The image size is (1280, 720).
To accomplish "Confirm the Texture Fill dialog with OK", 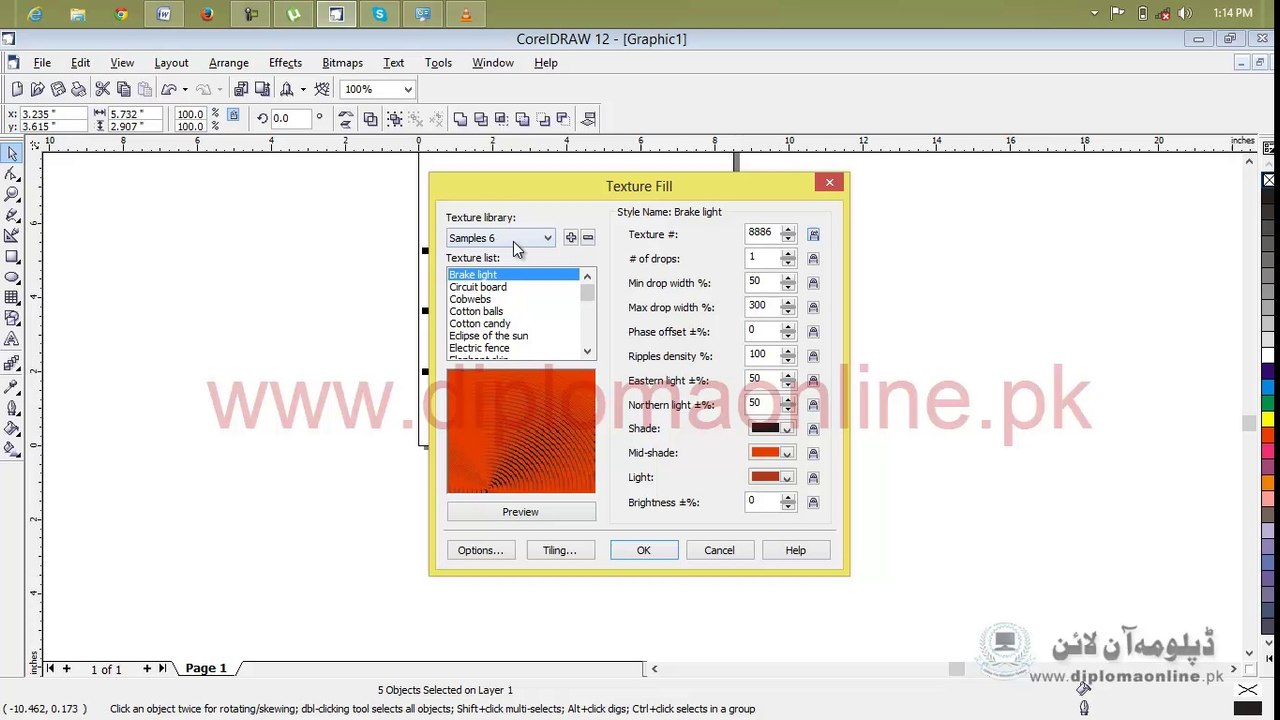I will 644,550.
